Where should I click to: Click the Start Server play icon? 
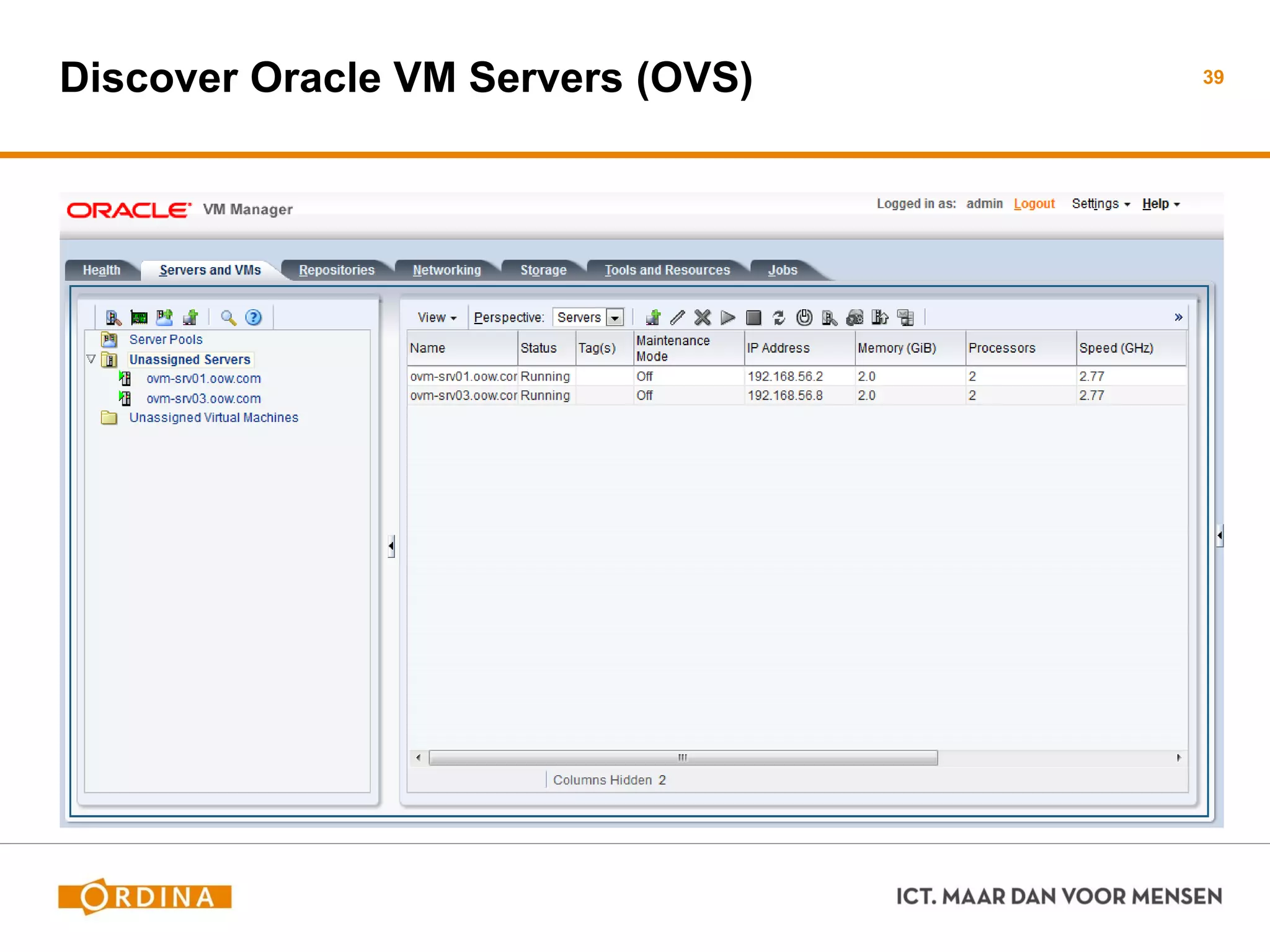(728, 318)
